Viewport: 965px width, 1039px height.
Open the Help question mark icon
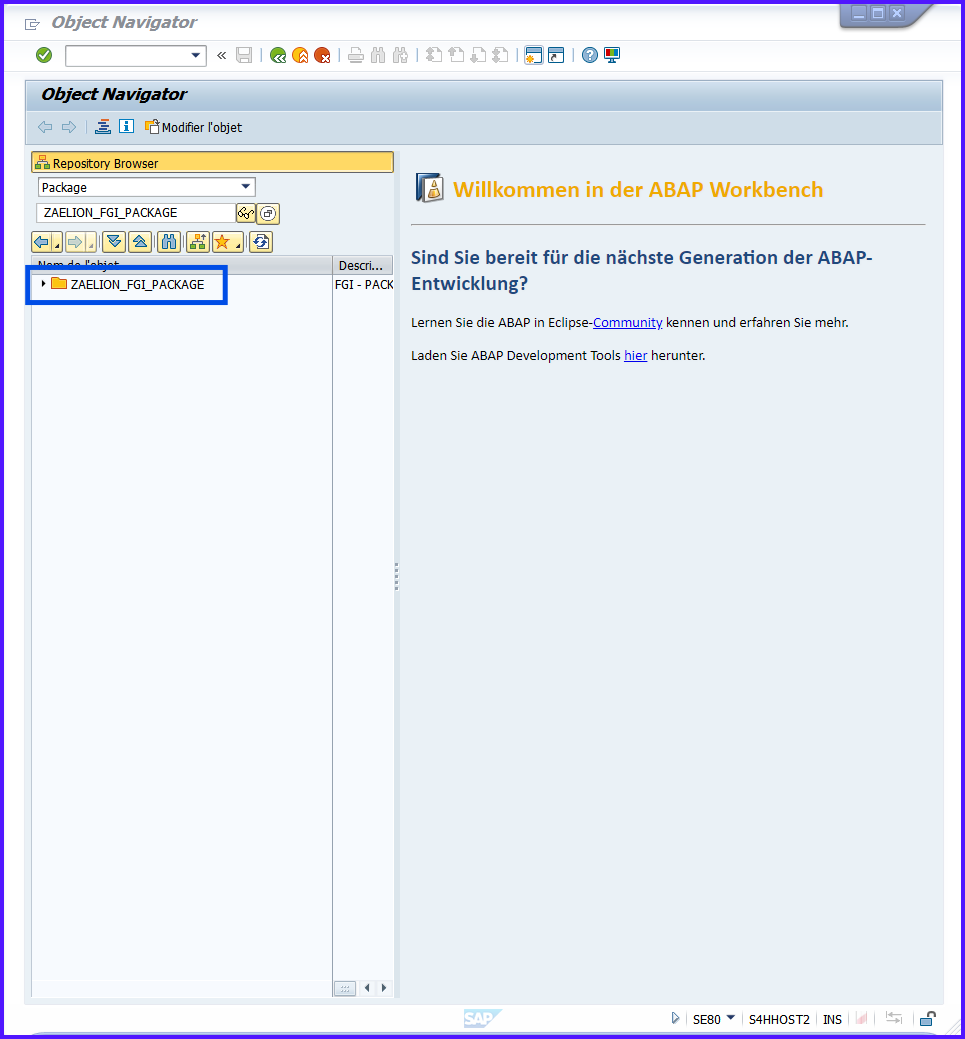tap(590, 55)
